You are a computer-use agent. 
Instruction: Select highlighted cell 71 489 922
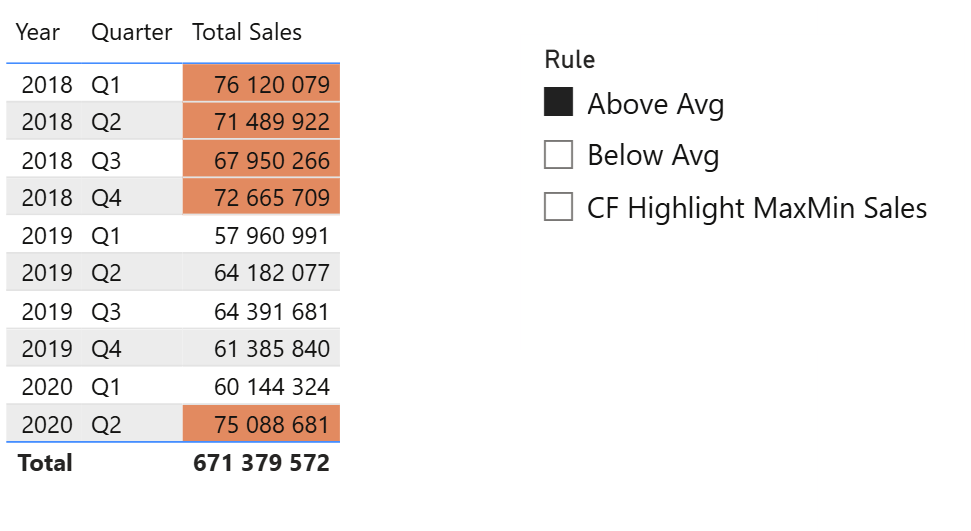coord(261,121)
